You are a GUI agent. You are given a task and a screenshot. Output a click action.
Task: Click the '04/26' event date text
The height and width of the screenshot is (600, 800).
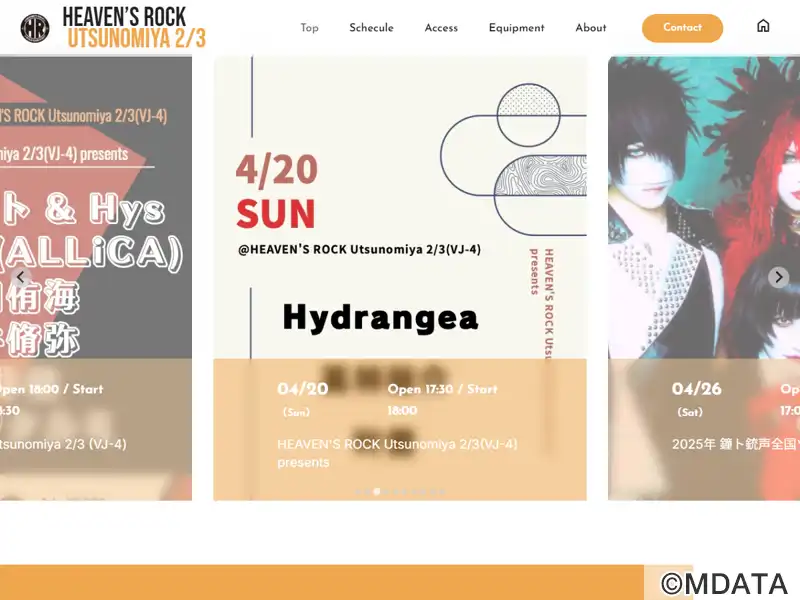coord(696,389)
